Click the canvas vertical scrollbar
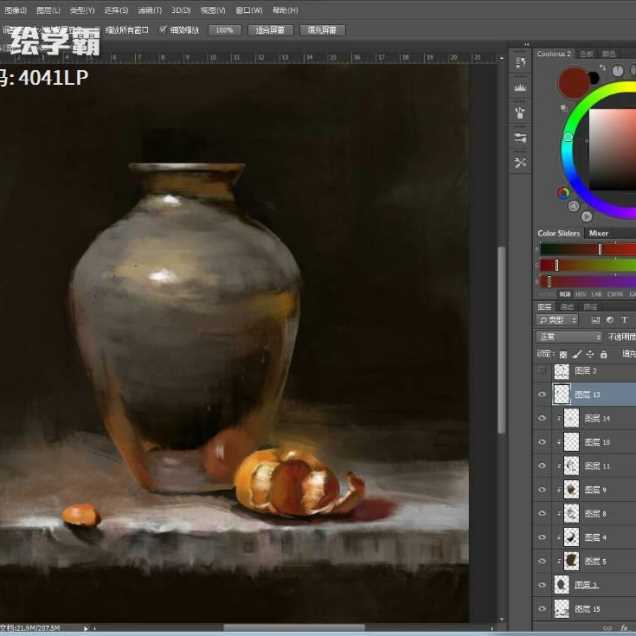Image resolution: width=636 pixels, height=636 pixels. pyautogui.click(x=502, y=340)
